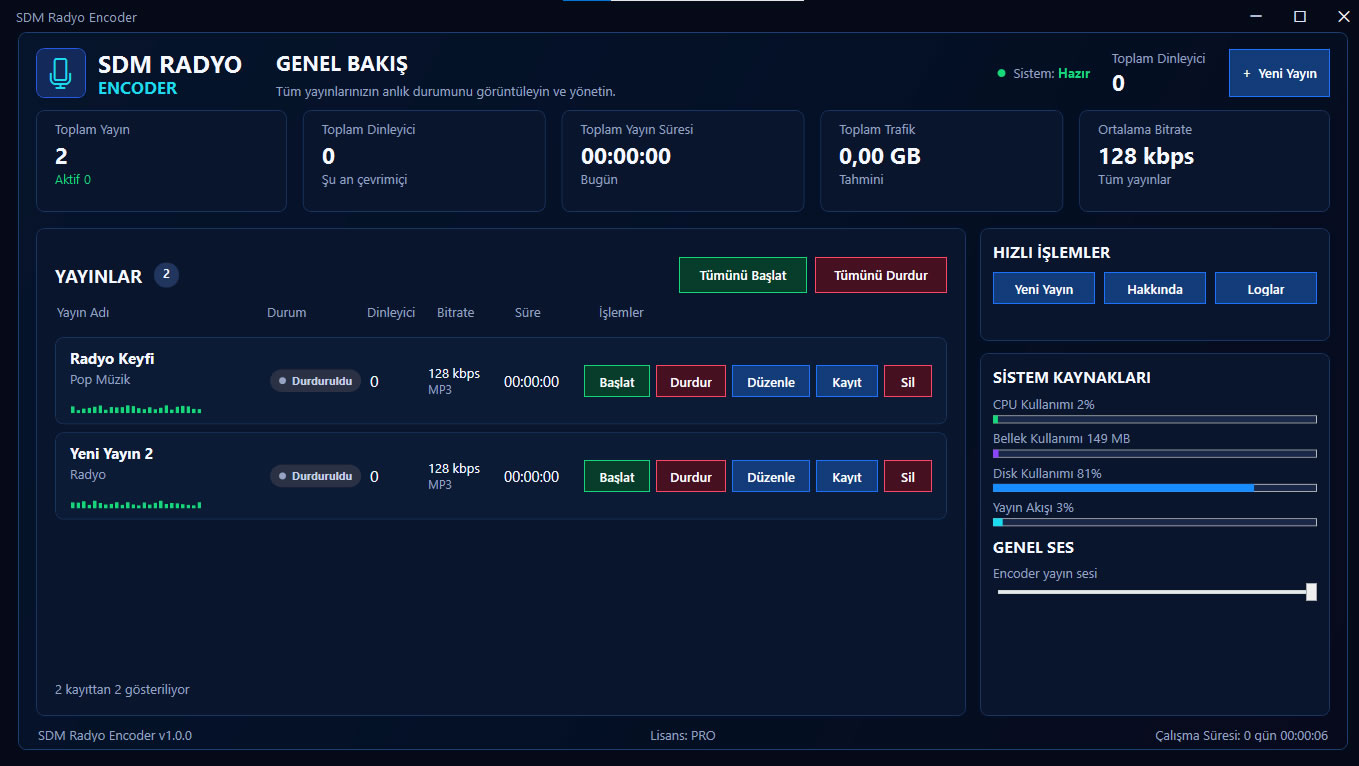Click the audio level meter of Yeni Yayın 2

[136, 504]
